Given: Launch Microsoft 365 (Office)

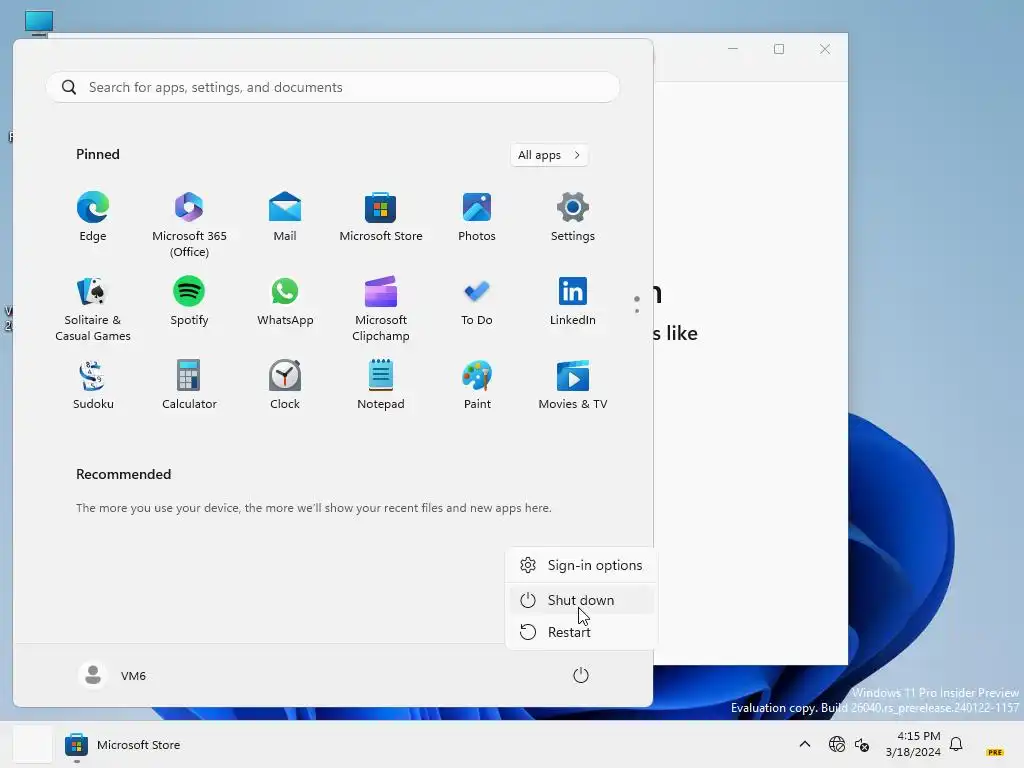Looking at the screenshot, I should pyautogui.click(x=189, y=225).
